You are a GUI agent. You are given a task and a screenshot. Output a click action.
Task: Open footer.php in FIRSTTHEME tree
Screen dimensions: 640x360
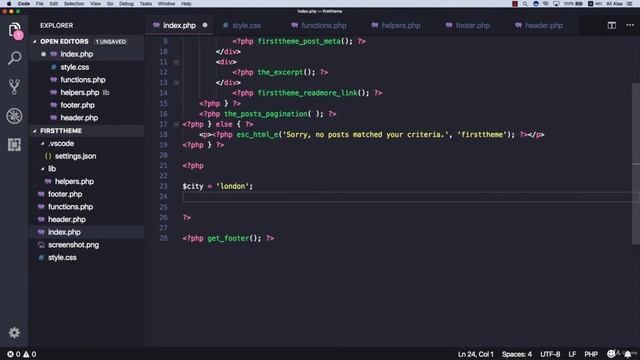click(87, 194)
